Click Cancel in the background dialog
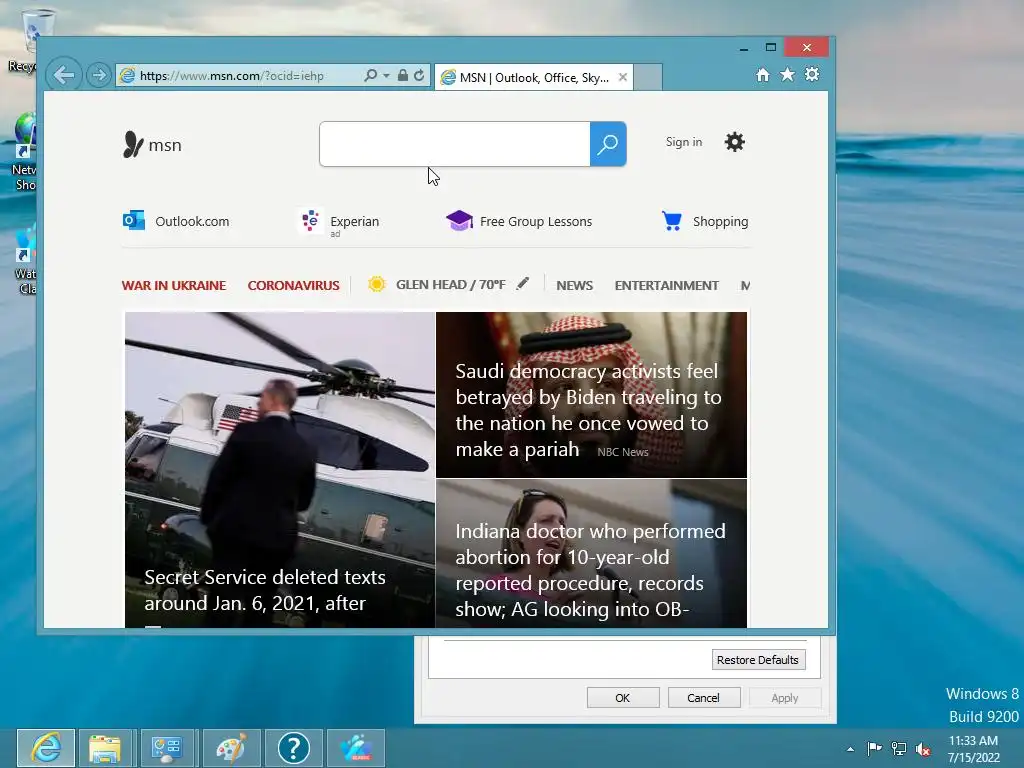This screenshot has width=1024, height=768. point(703,697)
